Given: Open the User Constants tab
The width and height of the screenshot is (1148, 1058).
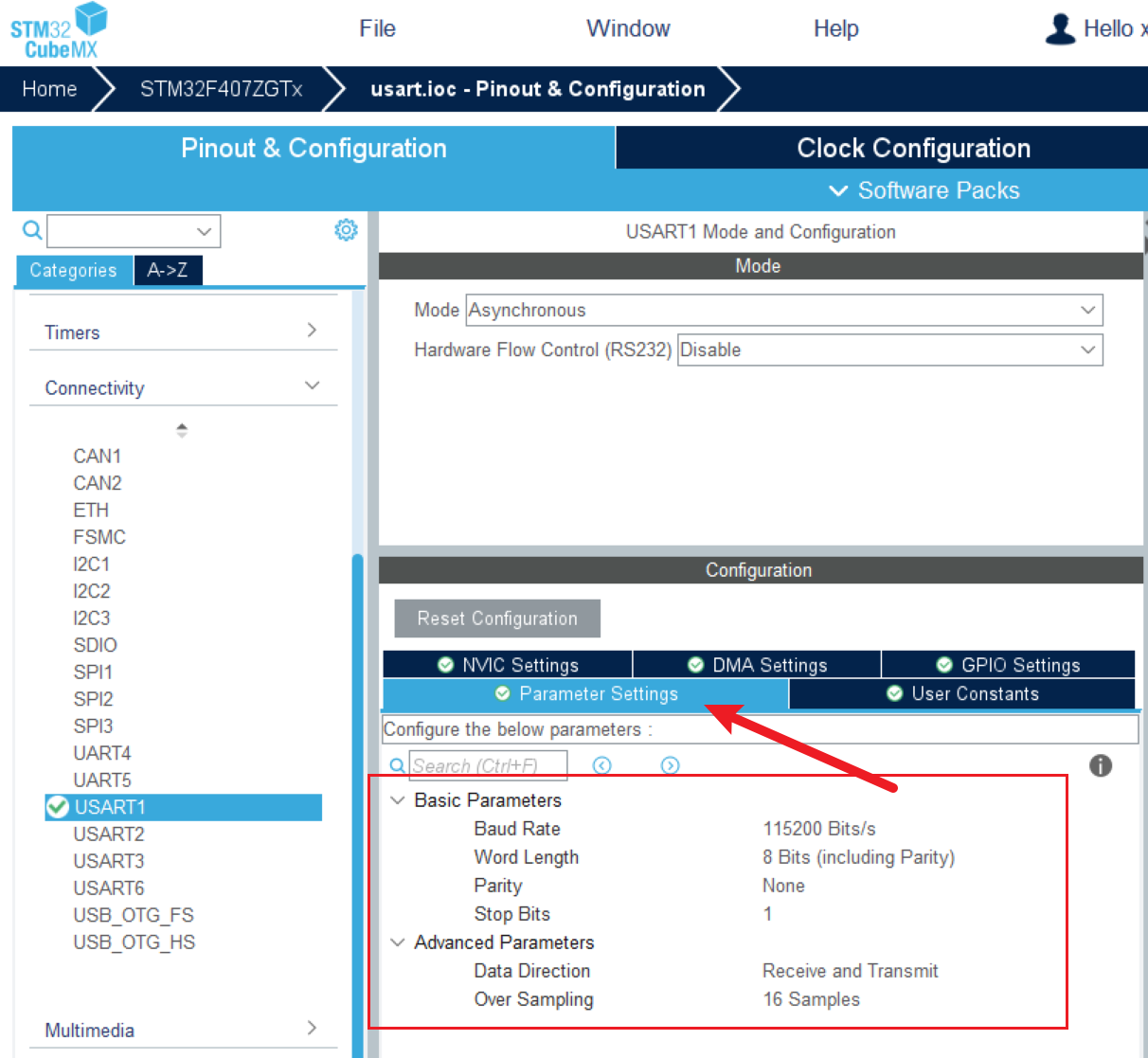Looking at the screenshot, I should tap(962, 694).
